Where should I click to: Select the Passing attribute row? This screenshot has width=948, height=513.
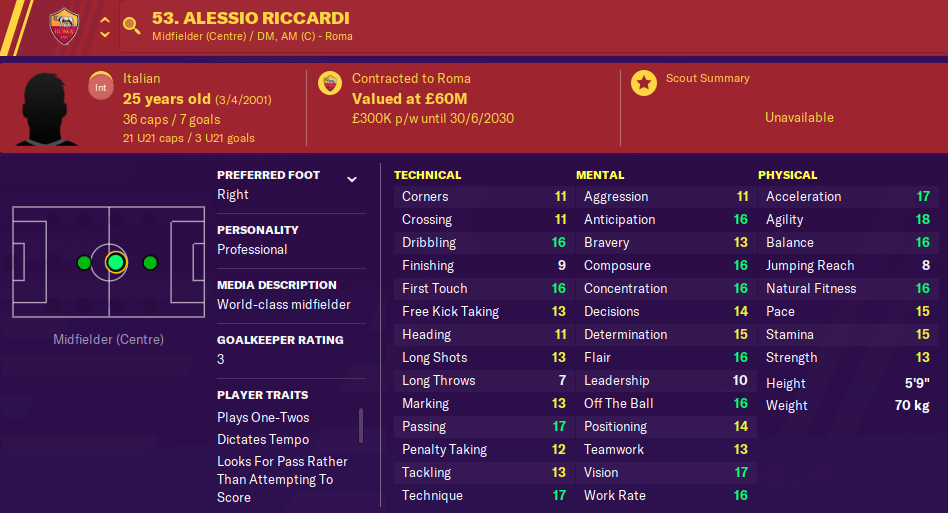pyautogui.click(x=484, y=427)
